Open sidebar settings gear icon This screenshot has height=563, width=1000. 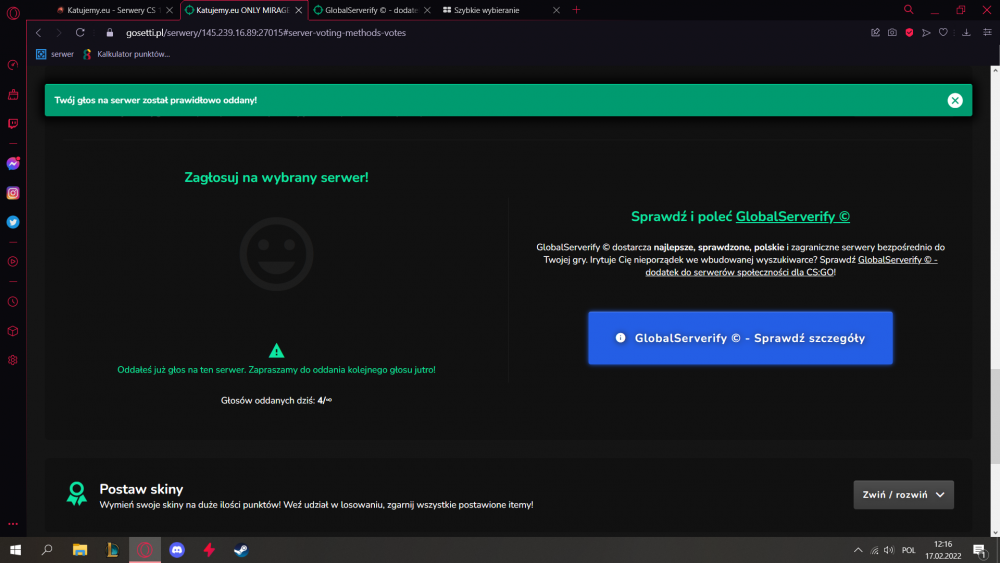pyautogui.click(x=13, y=360)
